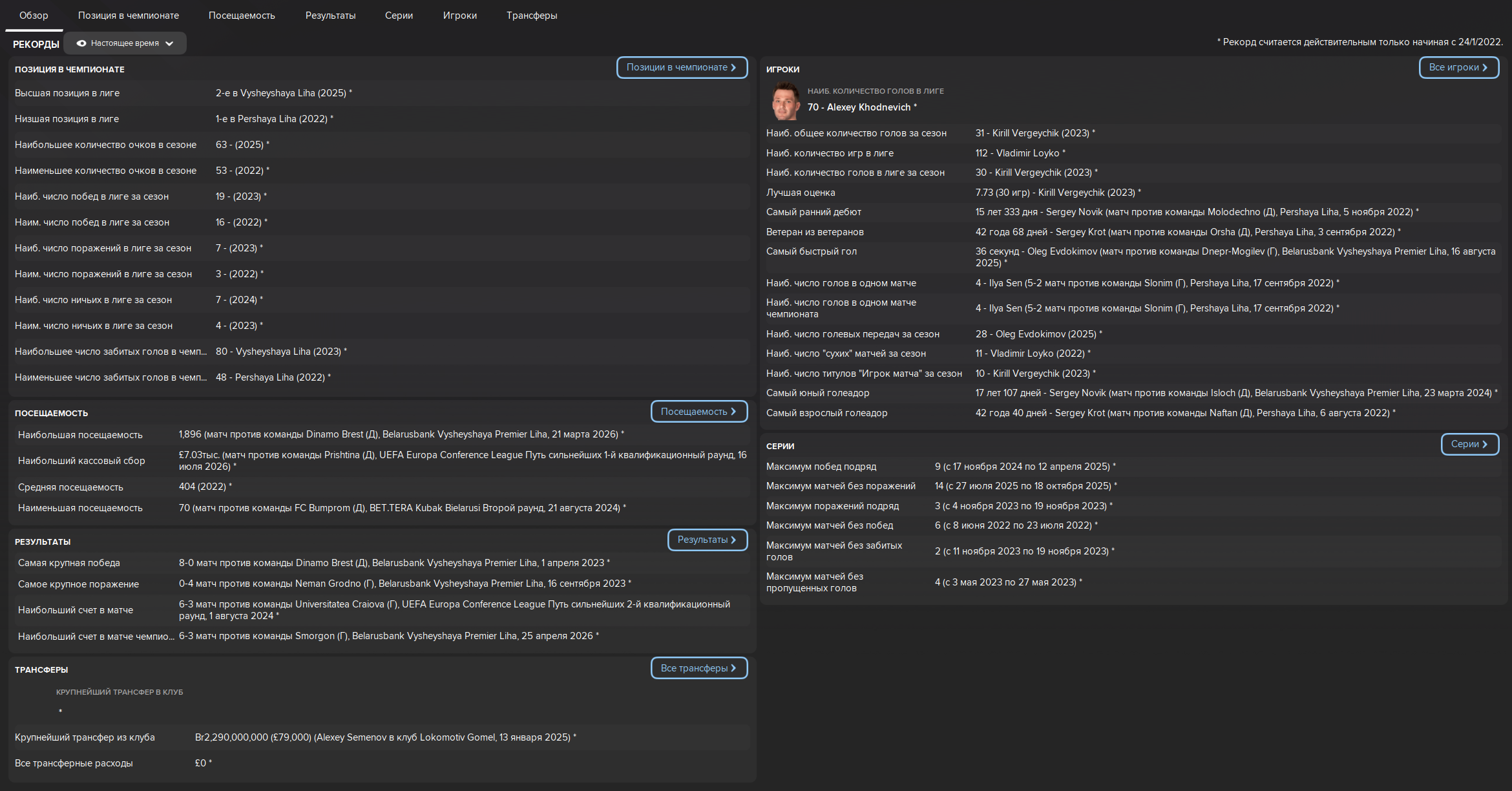Viewport: 1512px width, 791px height.
Task: Click 1-е в Pershaya Liha (2022) value
Action: tap(274, 119)
